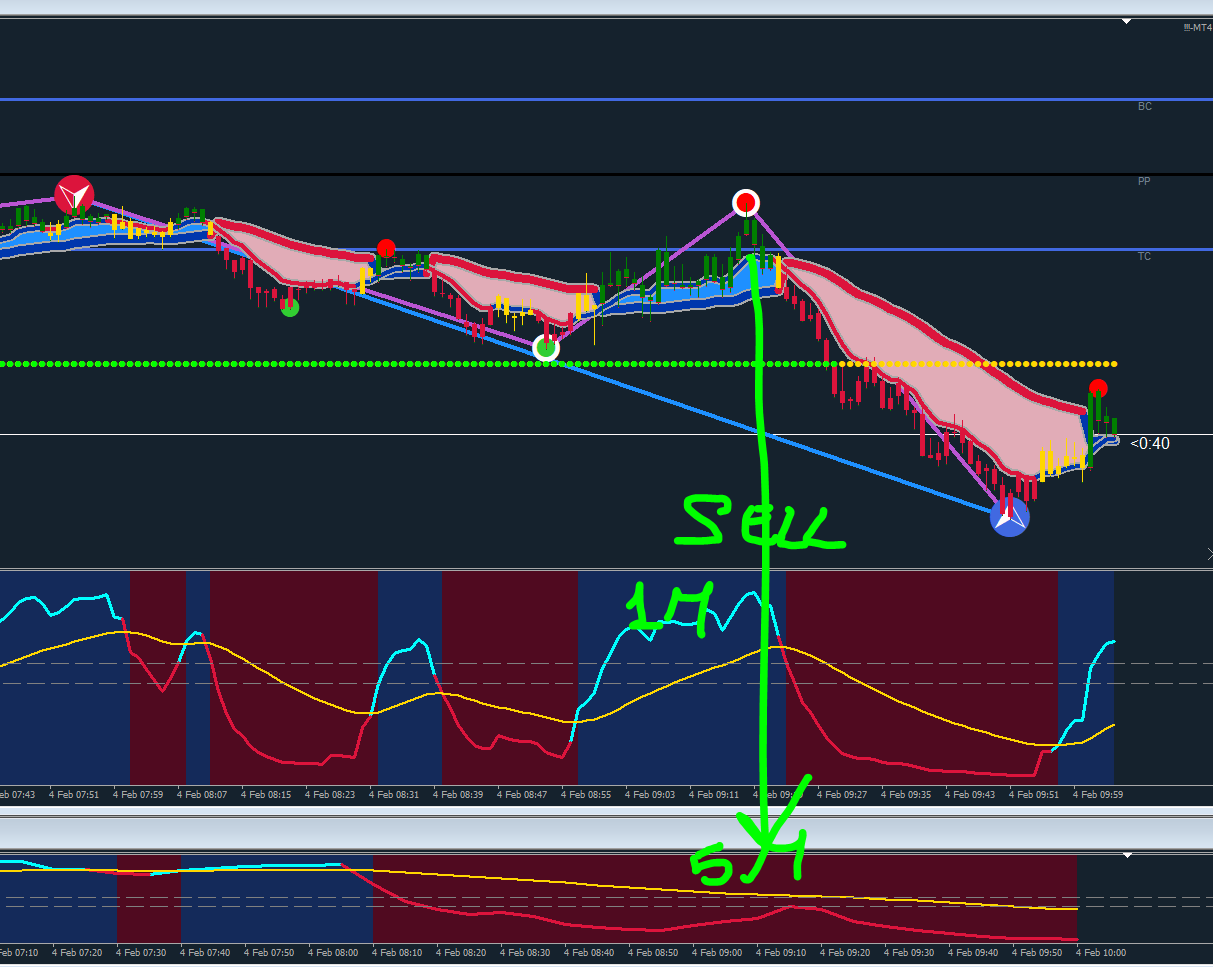The height and width of the screenshot is (967, 1213).
Task: Click the 4 Feb 08:07 time label
Action: point(202,795)
